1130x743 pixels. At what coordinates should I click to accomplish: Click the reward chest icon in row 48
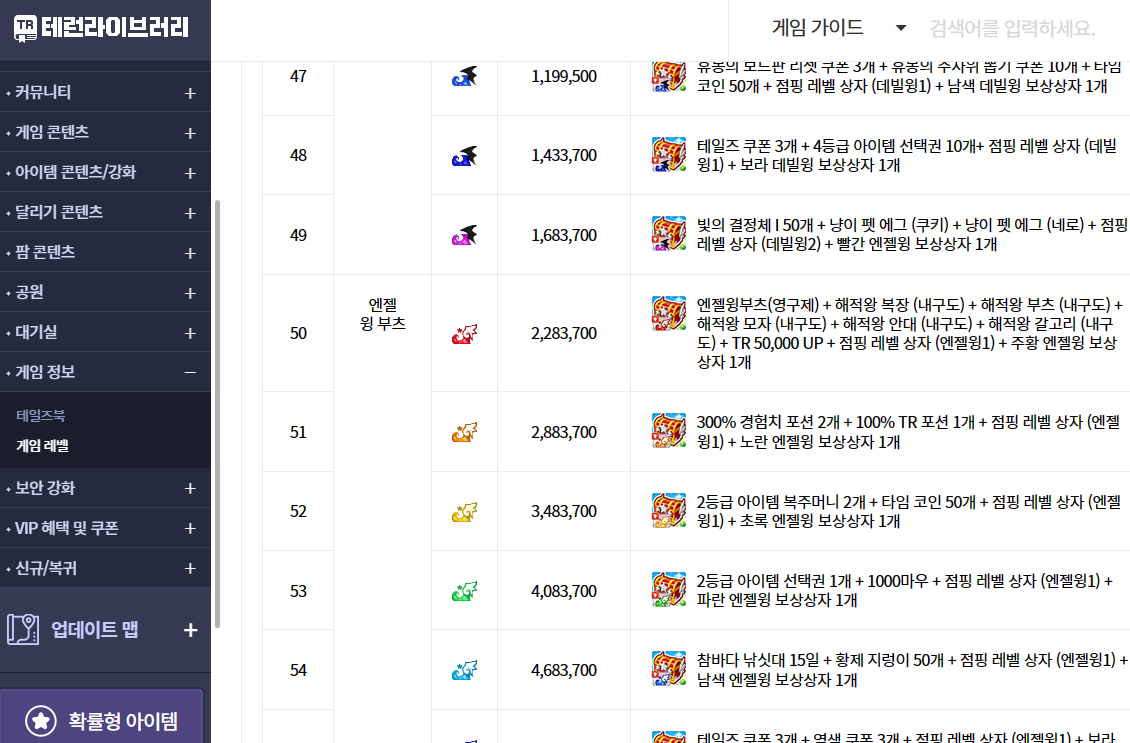(x=668, y=154)
